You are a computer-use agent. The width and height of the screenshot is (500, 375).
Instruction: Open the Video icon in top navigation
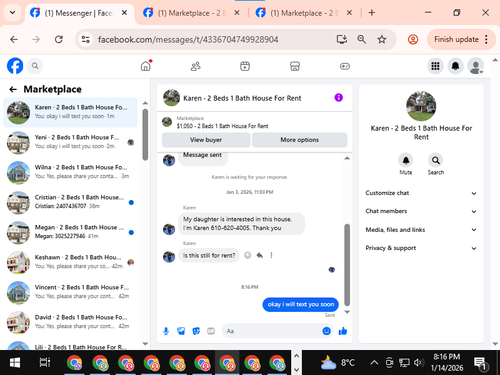coord(245,66)
